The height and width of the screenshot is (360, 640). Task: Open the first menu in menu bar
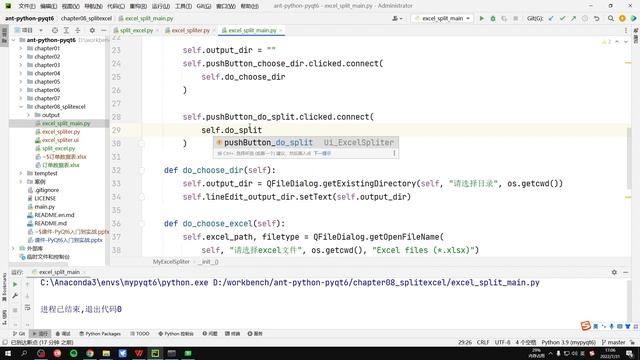(x=27, y=6)
